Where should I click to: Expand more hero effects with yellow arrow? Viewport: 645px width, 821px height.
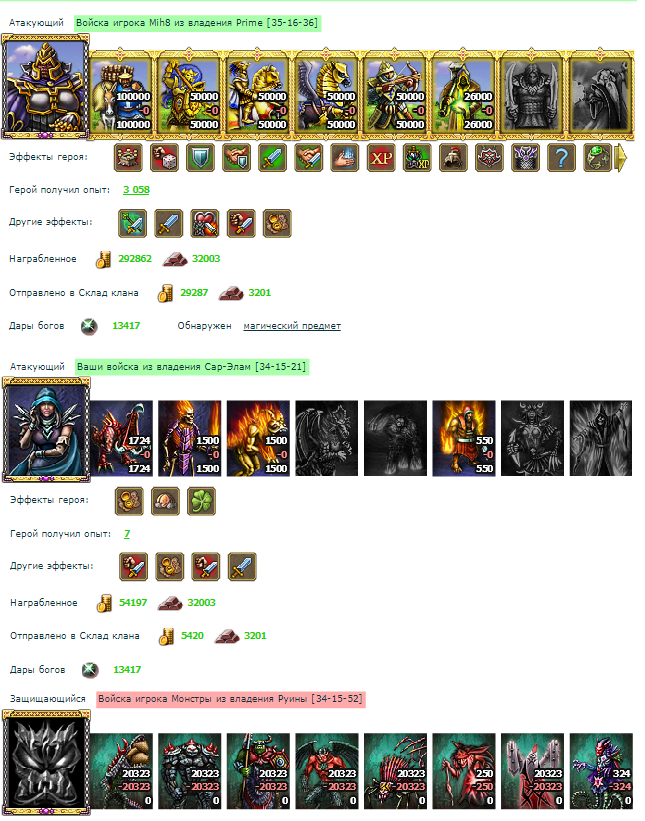click(x=620, y=158)
